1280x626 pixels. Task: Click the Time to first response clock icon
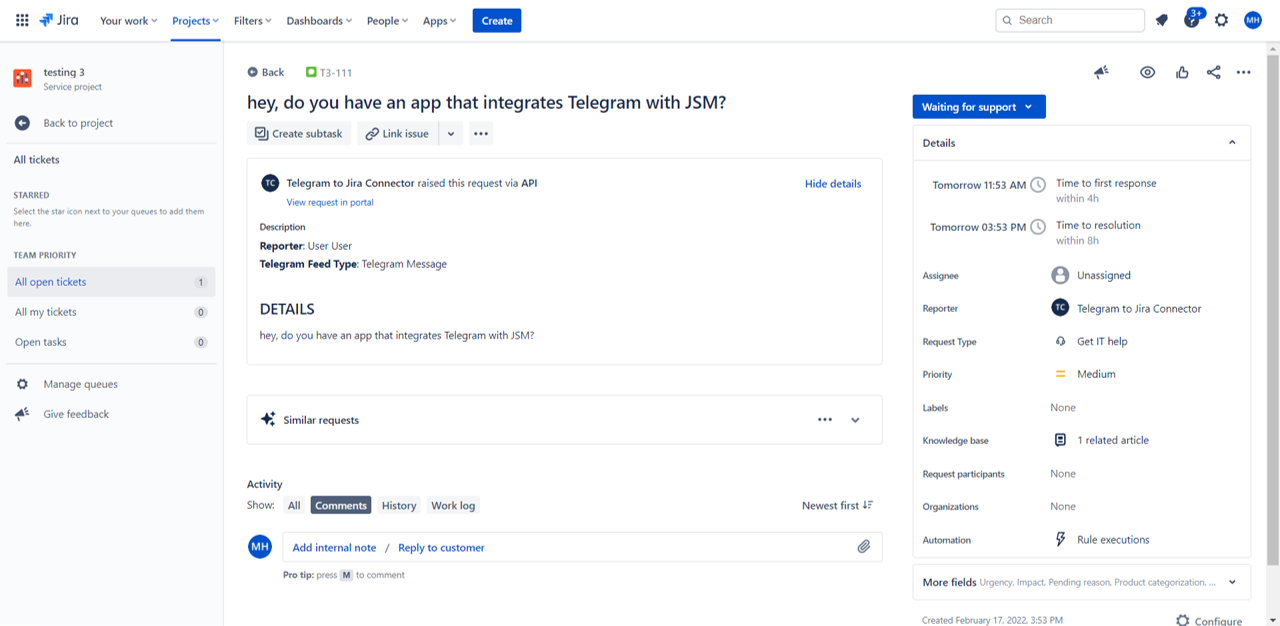coord(1038,185)
